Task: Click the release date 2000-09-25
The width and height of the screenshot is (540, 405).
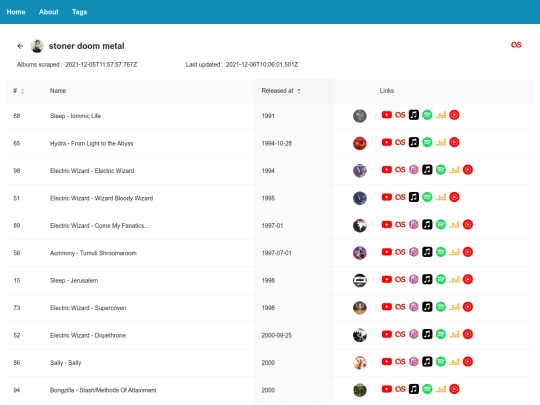Action: (277, 335)
